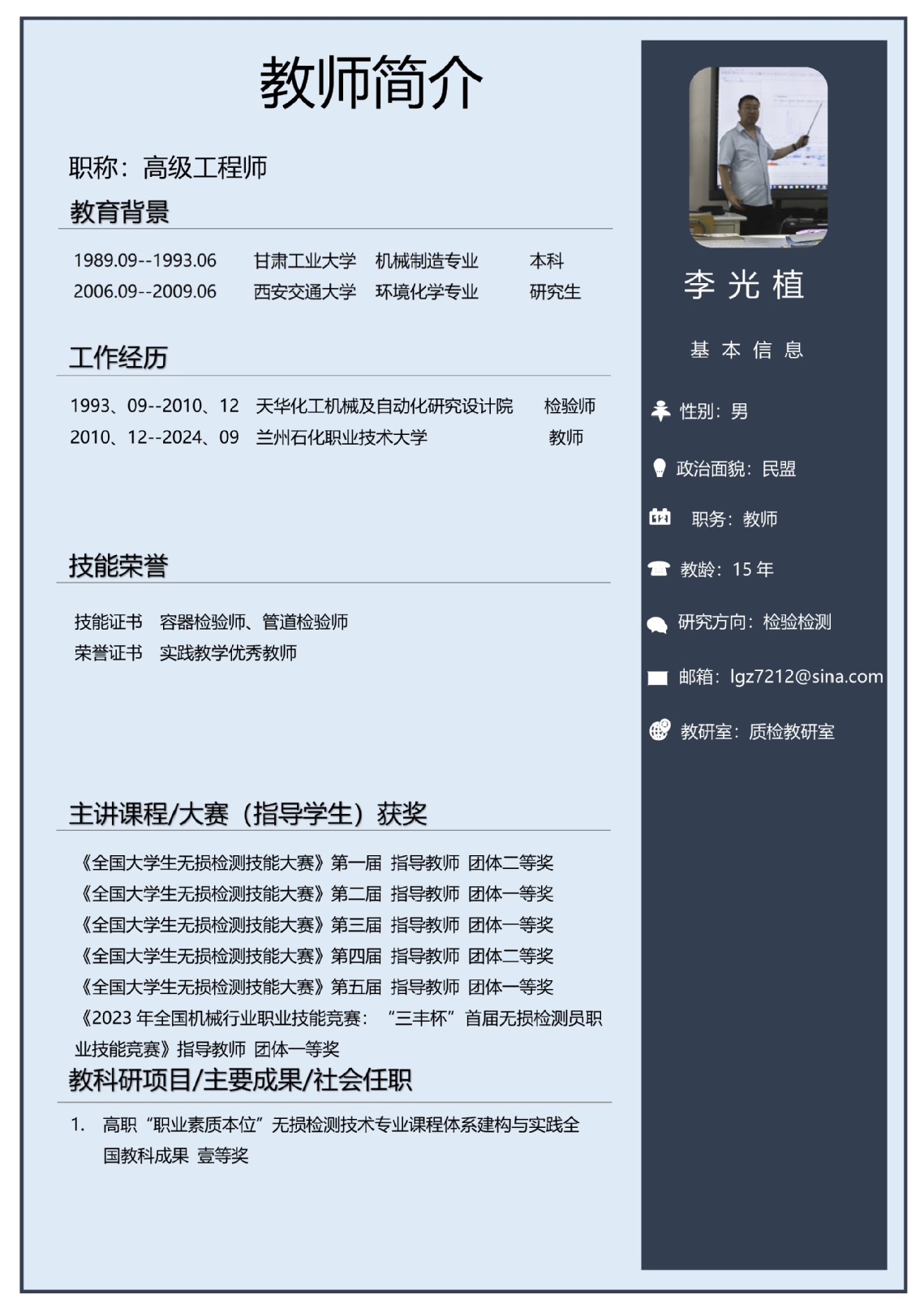Click the globe icon beside 教研室
Viewport: 924px width, 1308px height.
click(x=660, y=730)
